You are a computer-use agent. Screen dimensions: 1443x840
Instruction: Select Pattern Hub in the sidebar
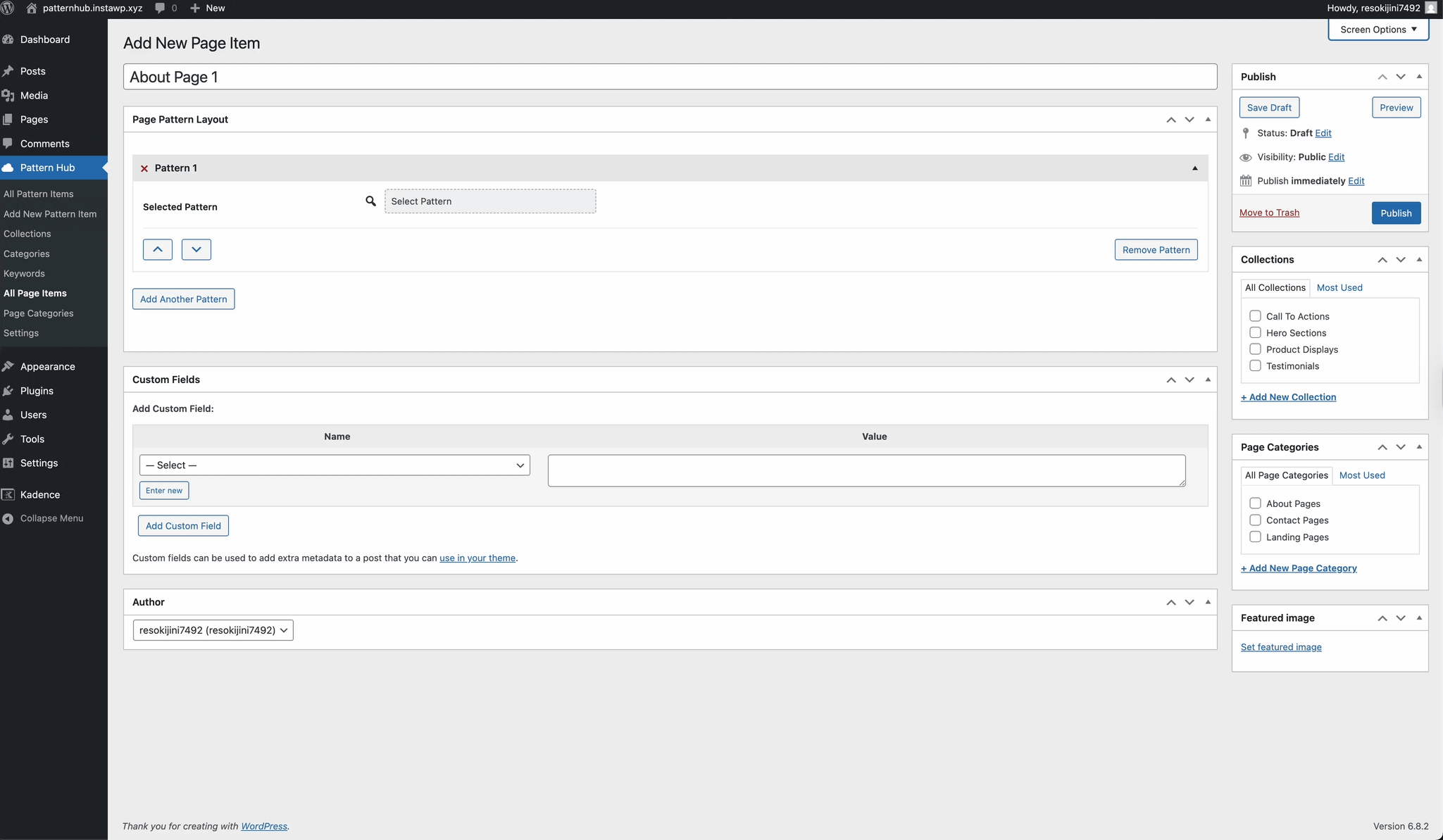(x=49, y=167)
